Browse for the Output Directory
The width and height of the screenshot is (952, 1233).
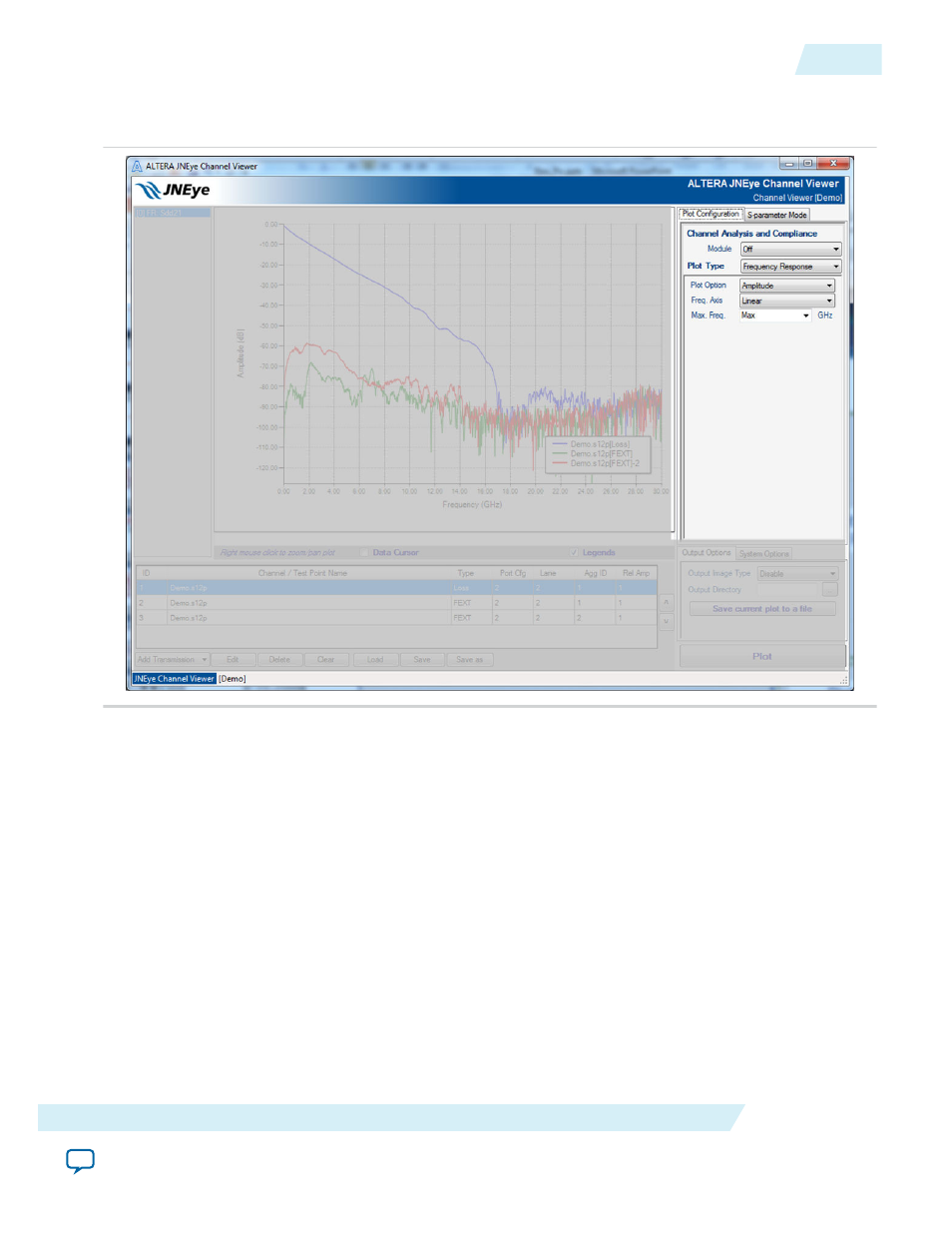pyautogui.click(x=829, y=590)
